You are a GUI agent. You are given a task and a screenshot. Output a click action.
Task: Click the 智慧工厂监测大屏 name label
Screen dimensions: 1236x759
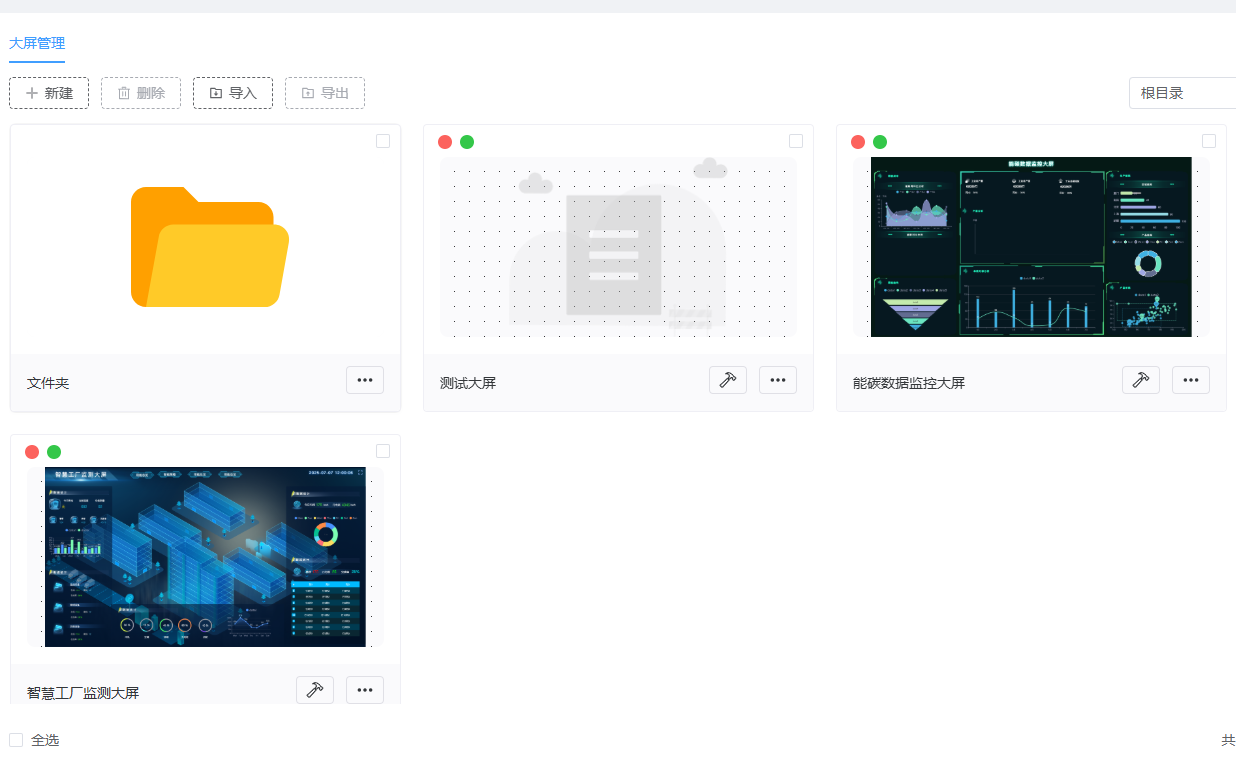[x=83, y=693]
